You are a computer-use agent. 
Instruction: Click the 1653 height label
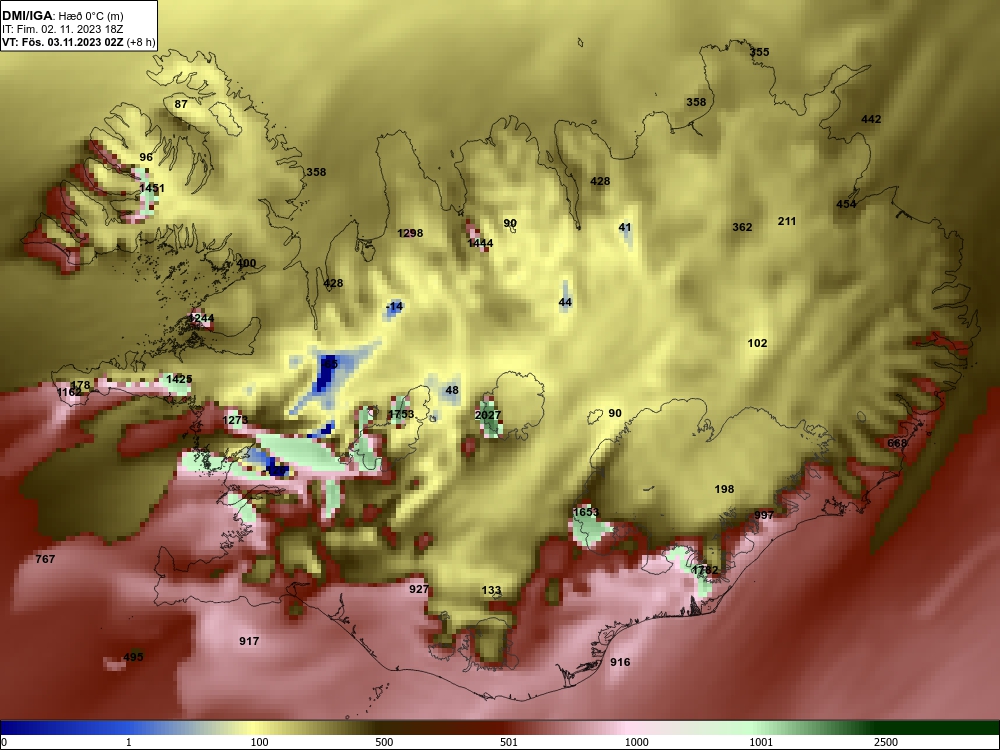pos(586,511)
